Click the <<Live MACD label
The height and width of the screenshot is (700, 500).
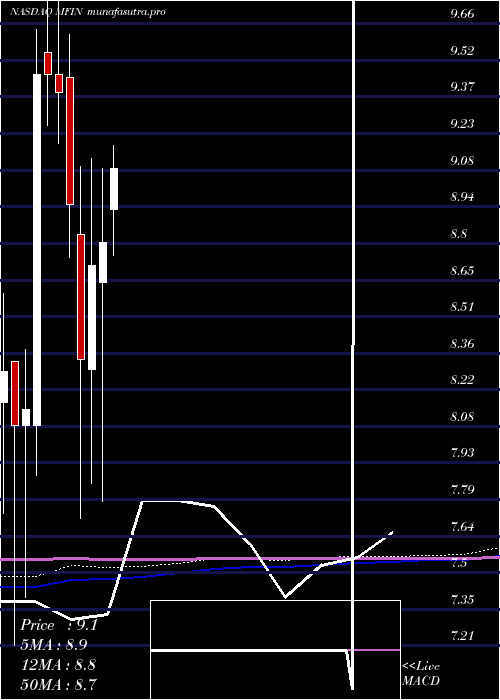point(421,674)
